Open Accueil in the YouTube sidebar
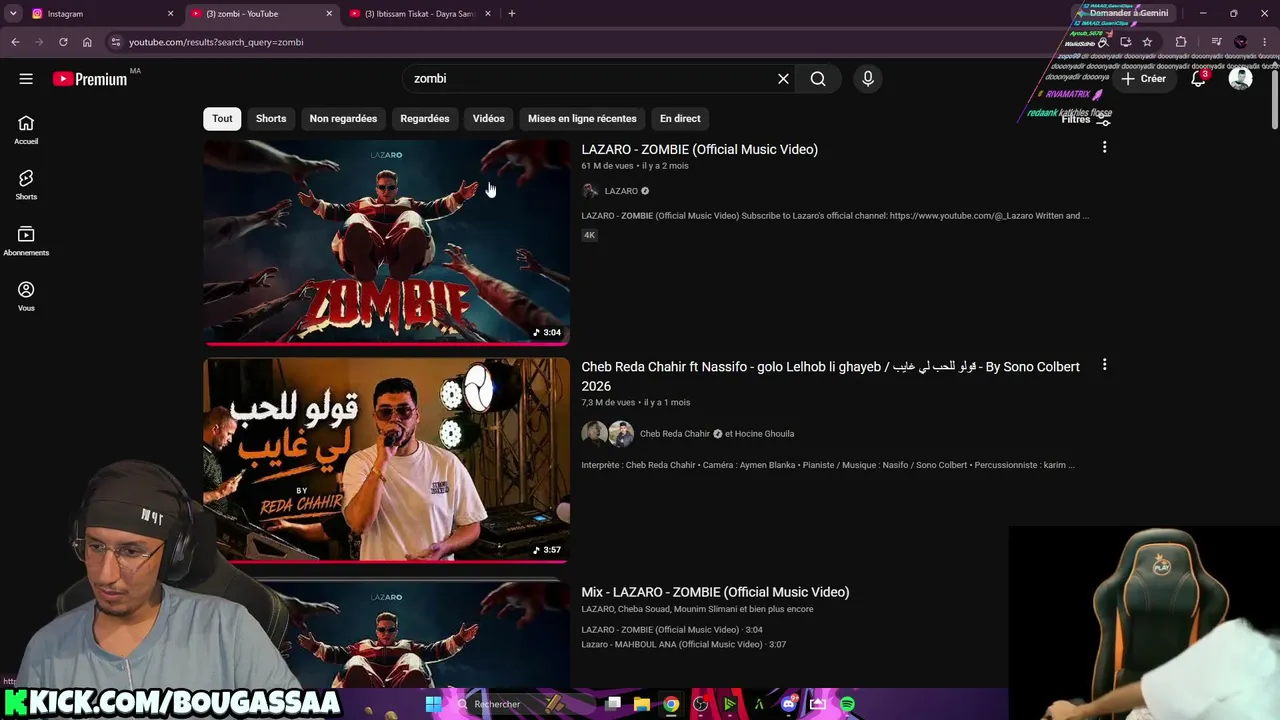1280x720 pixels. tap(26, 130)
